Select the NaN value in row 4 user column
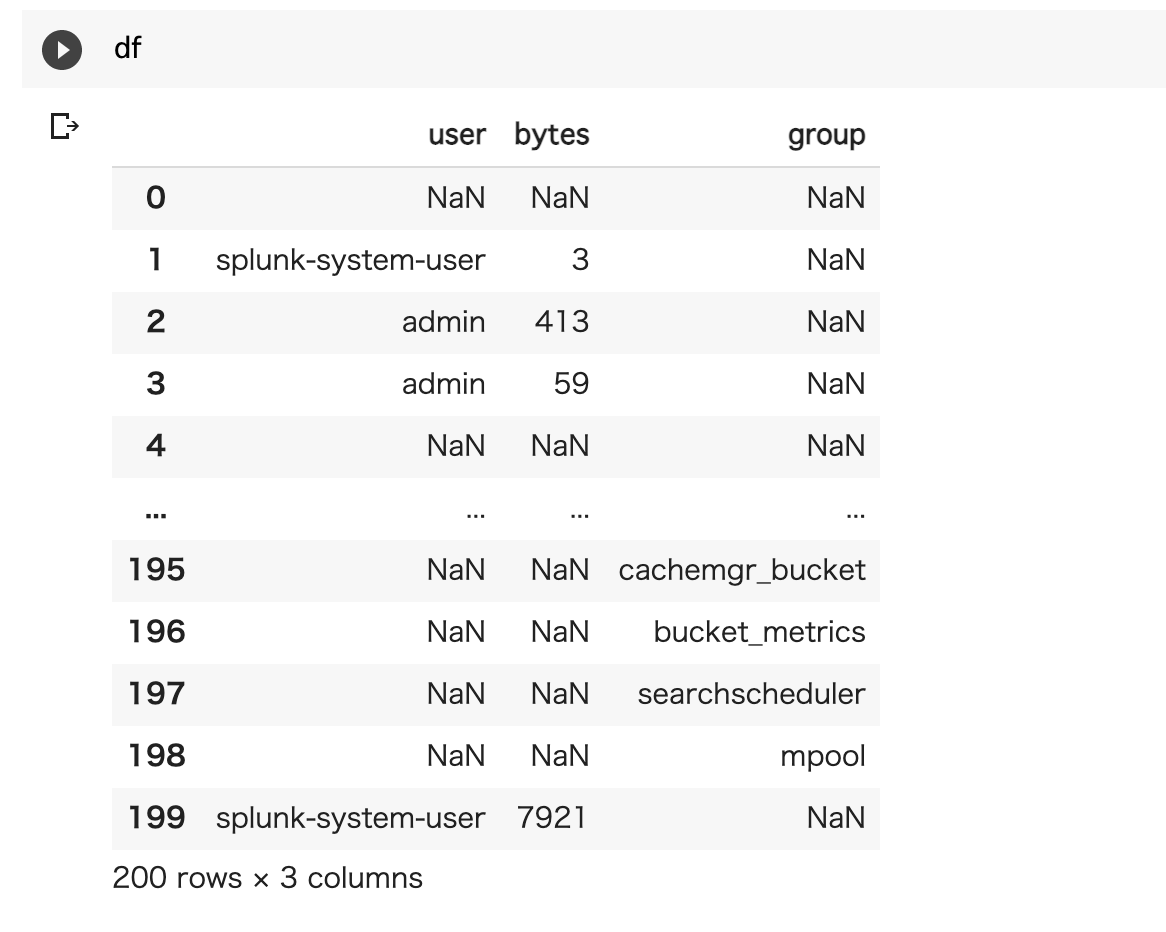 (x=456, y=445)
